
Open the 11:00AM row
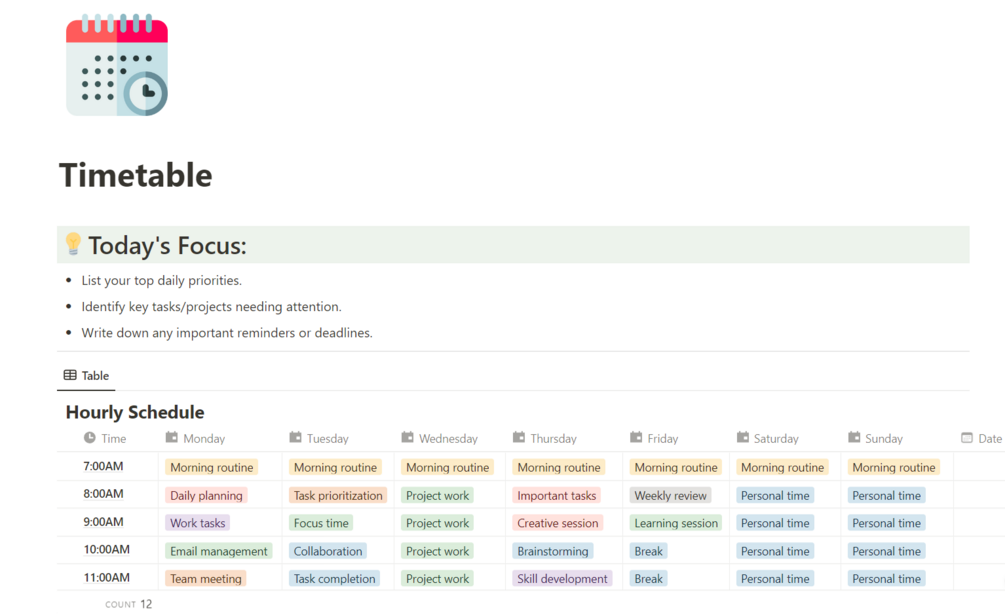(106, 578)
